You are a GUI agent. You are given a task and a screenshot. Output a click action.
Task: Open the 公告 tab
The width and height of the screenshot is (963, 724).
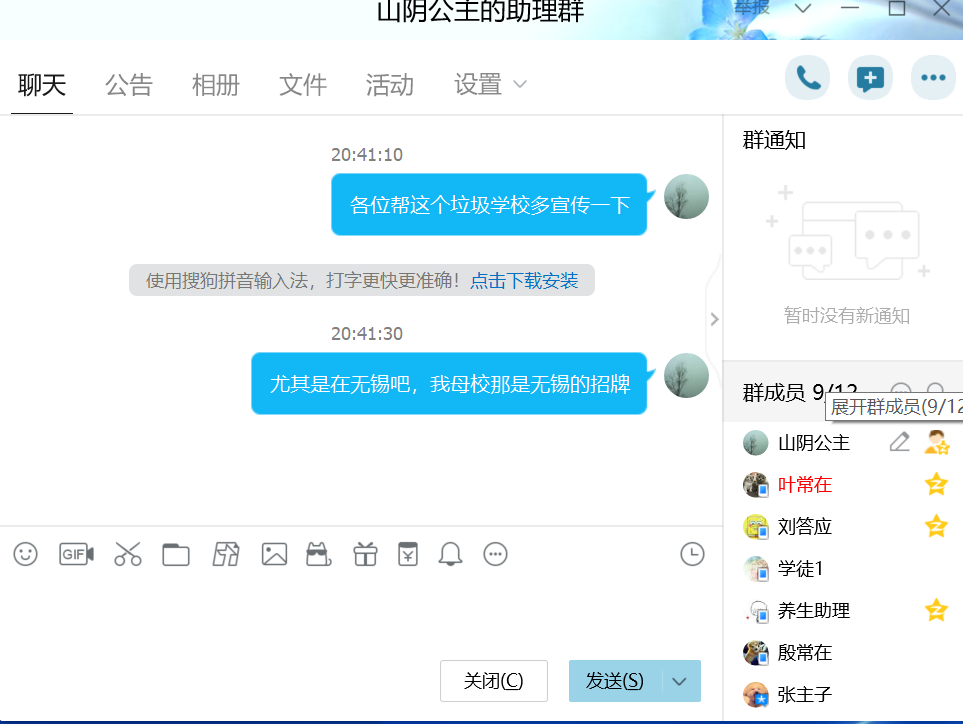(128, 85)
